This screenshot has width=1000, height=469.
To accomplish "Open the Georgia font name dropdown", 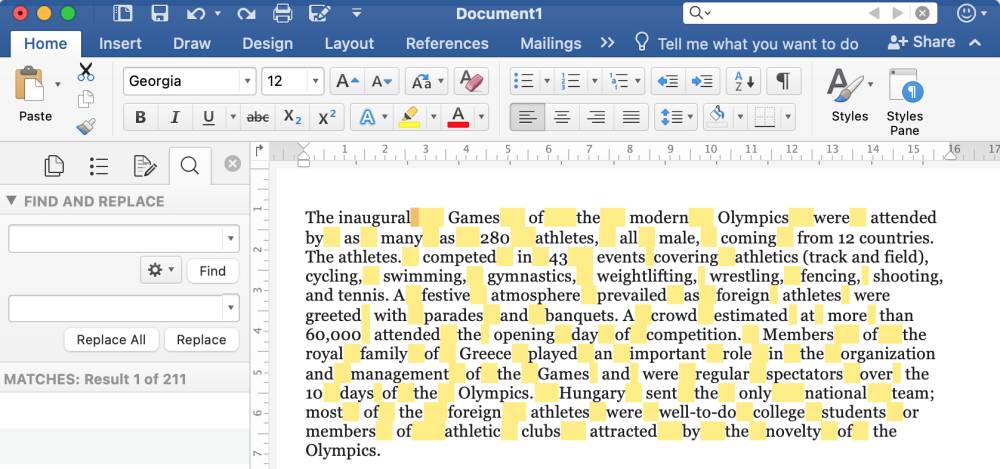I will tap(247, 81).
